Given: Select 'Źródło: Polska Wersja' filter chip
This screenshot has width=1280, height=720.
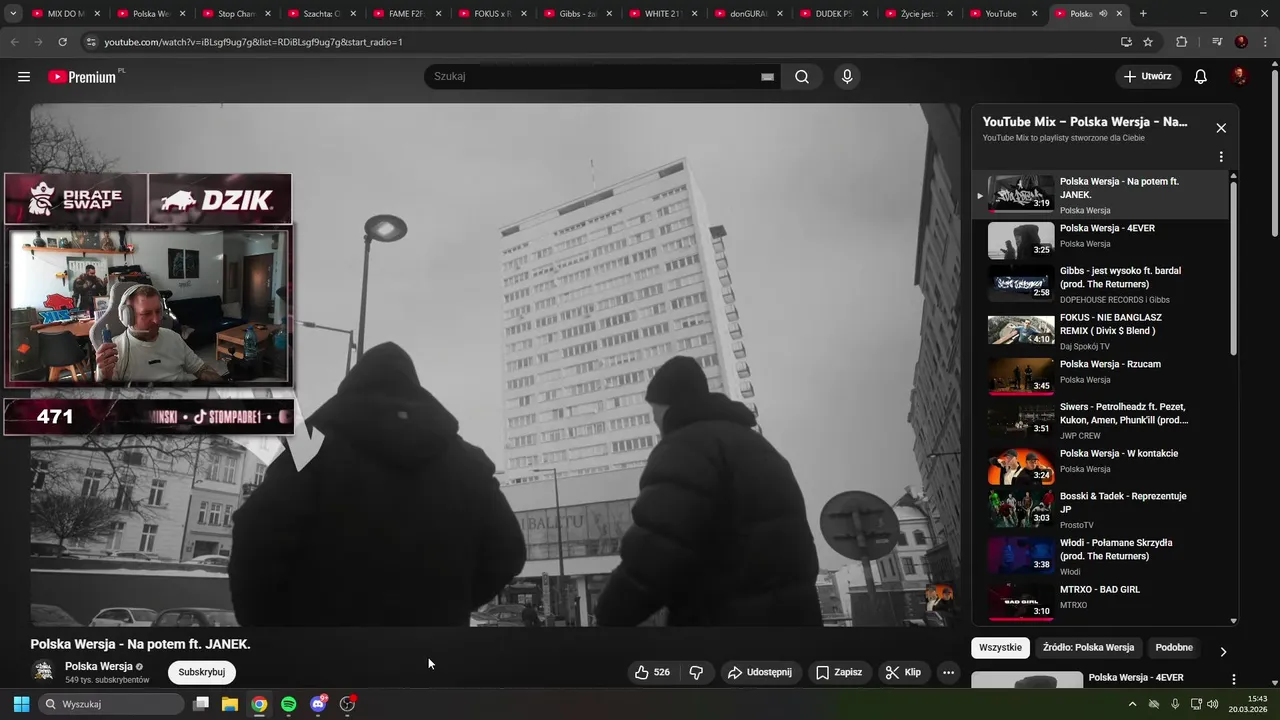Looking at the screenshot, I should pos(1088,647).
